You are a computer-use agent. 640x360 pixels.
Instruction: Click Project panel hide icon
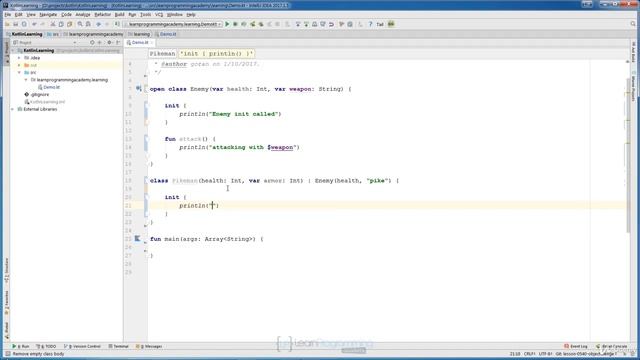(x=118, y=42)
